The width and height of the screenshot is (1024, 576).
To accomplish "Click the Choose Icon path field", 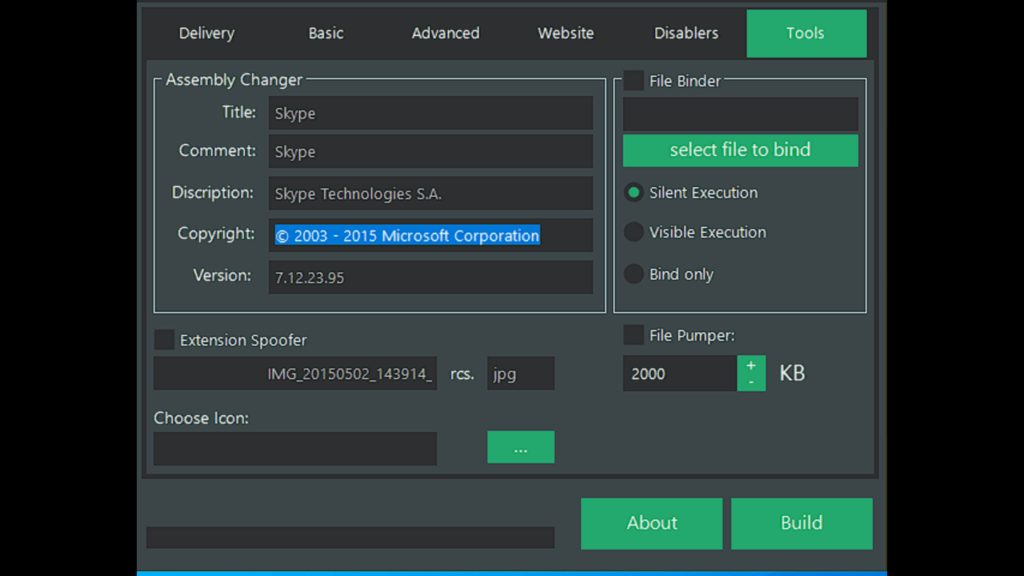I will pyautogui.click(x=295, y=448).
